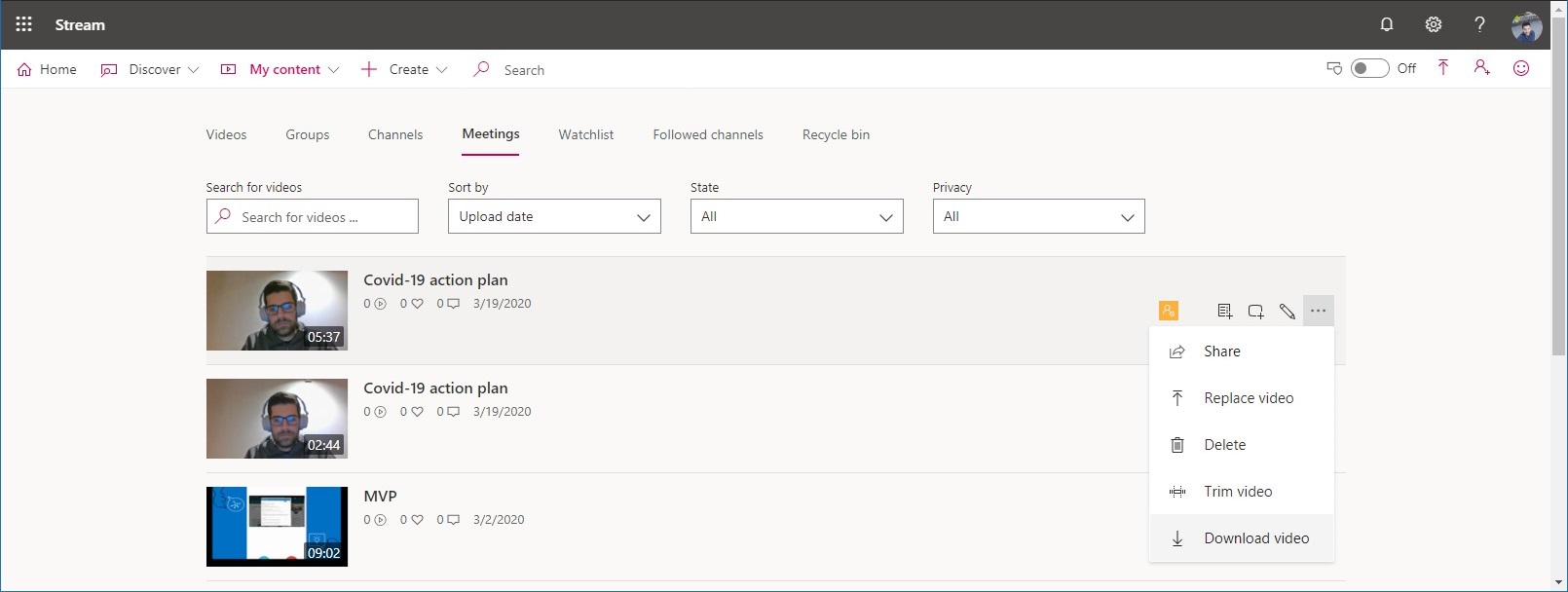Switch to the Watchlist tab
The width and height of the screenshot is (1568, 592).
(x=586, y=134)
